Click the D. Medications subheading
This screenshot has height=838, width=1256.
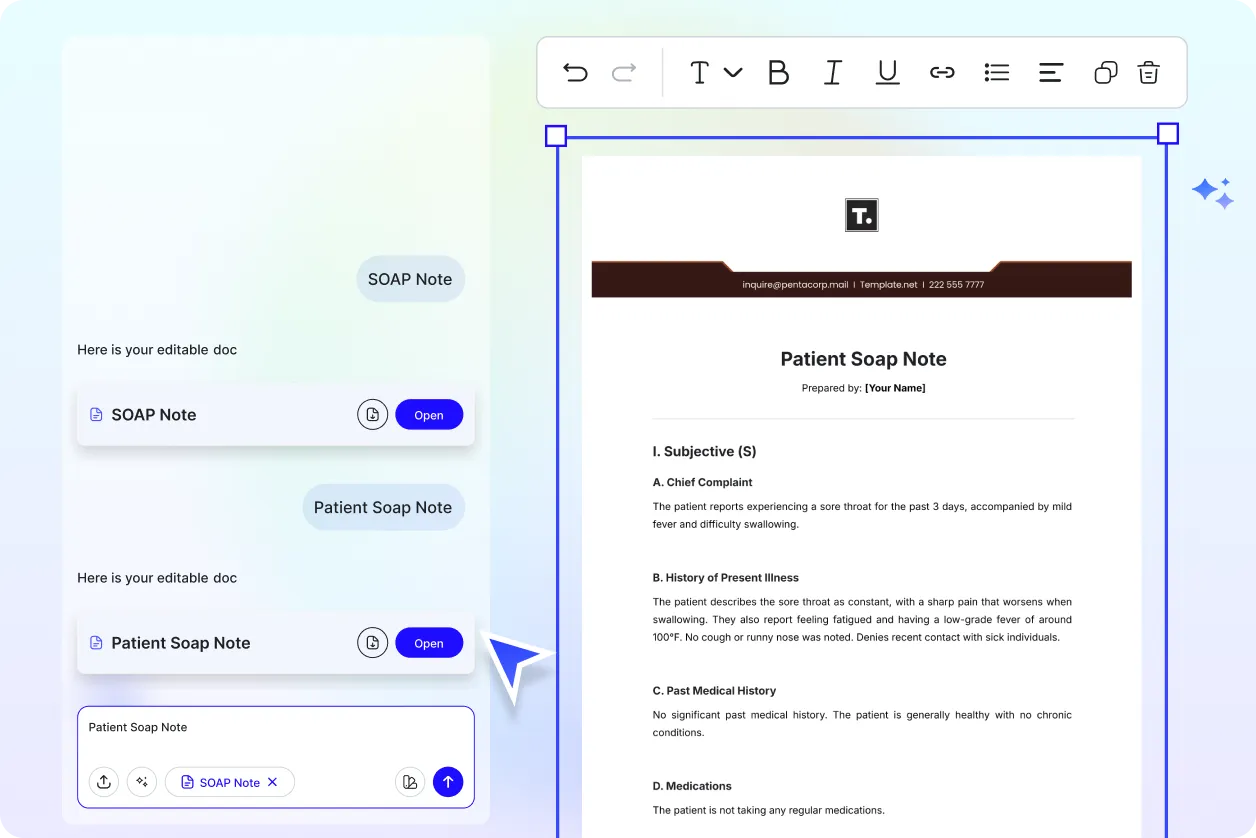pyautogui.click(x=692, y=786)
